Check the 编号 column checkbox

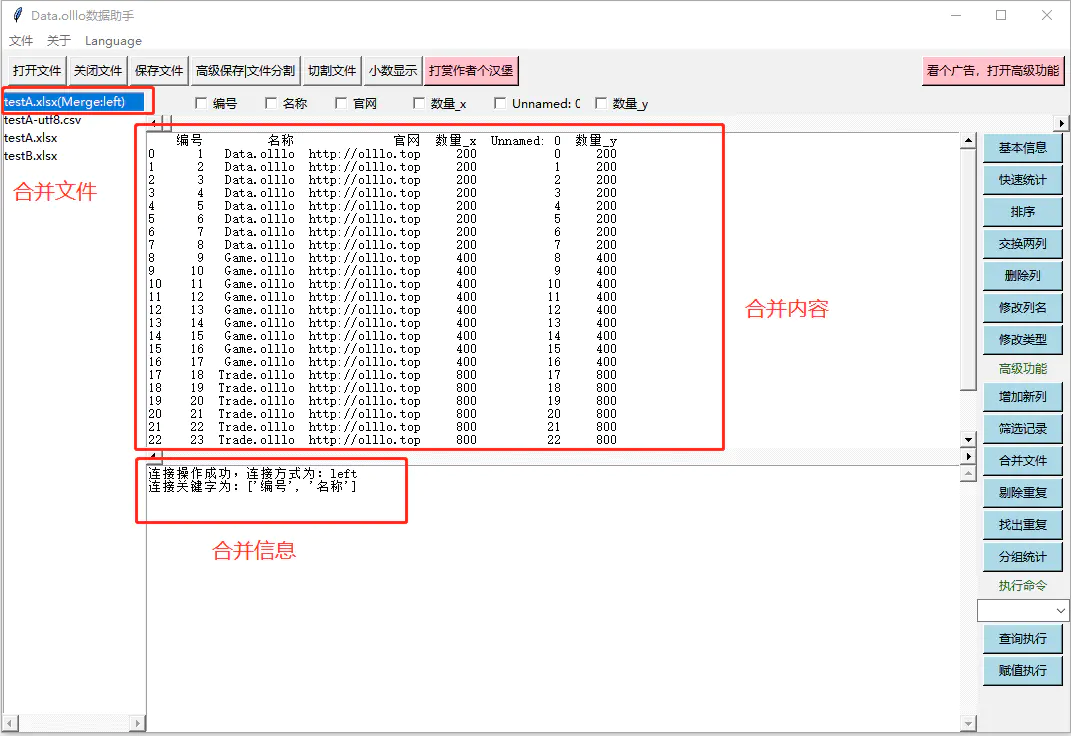[201, 103]
